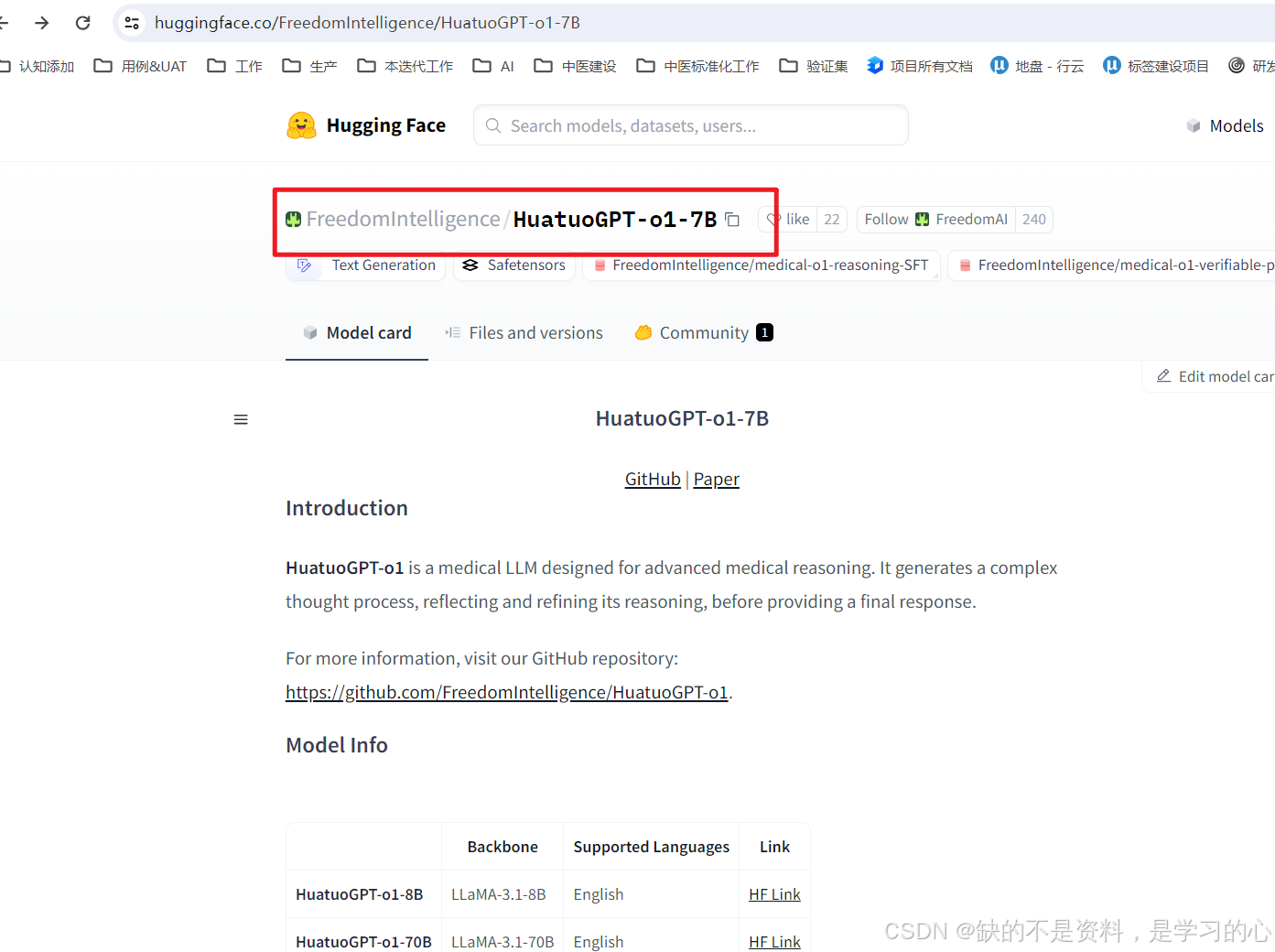Click the FreedomIntelligence organization name
Screen dimensions: 1275x952
tap(403, 220)
